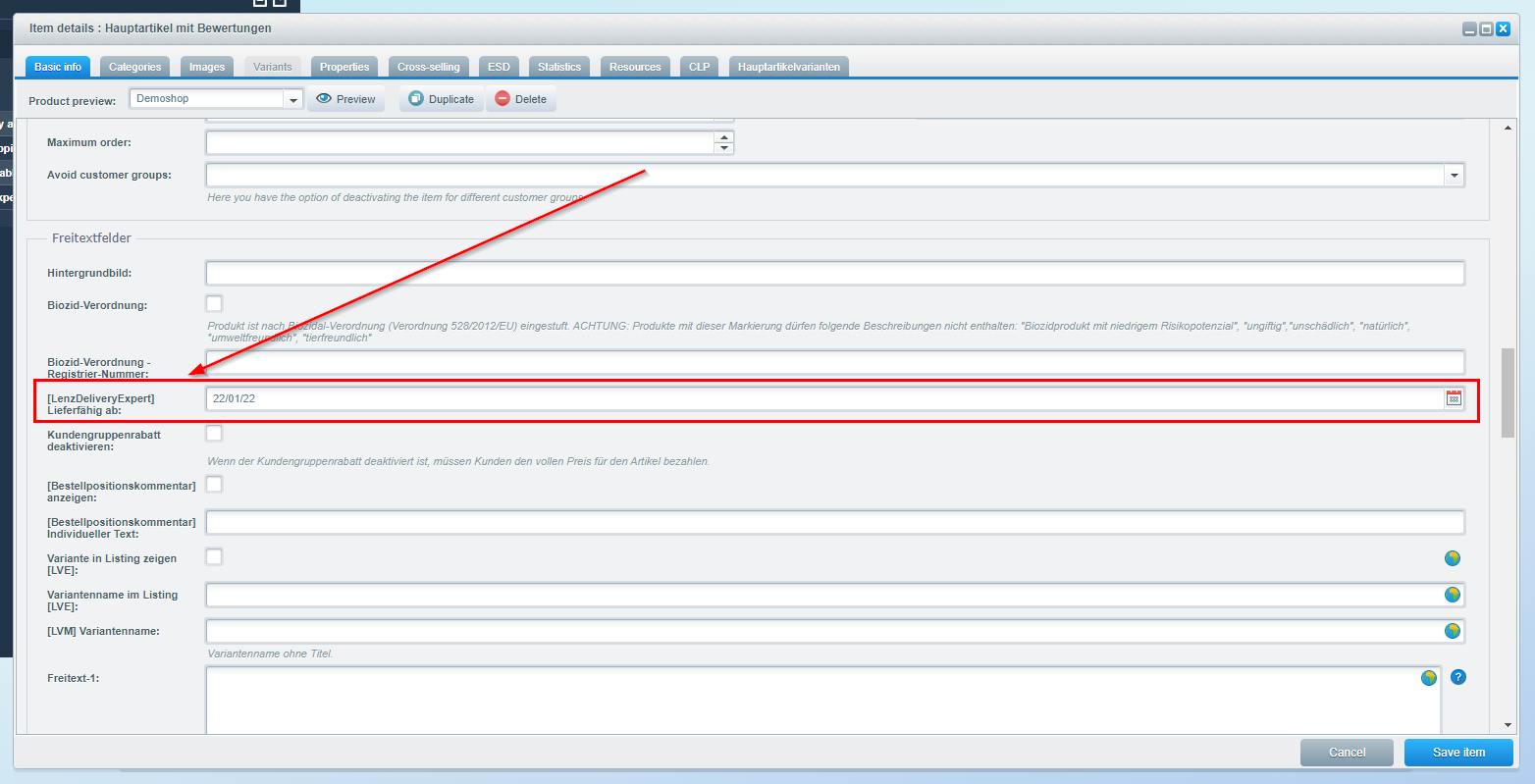Toggle the Variante in Listing zeigen checkbox
Viewport: 1535px width, 784px height.
(x=214, y=556)
